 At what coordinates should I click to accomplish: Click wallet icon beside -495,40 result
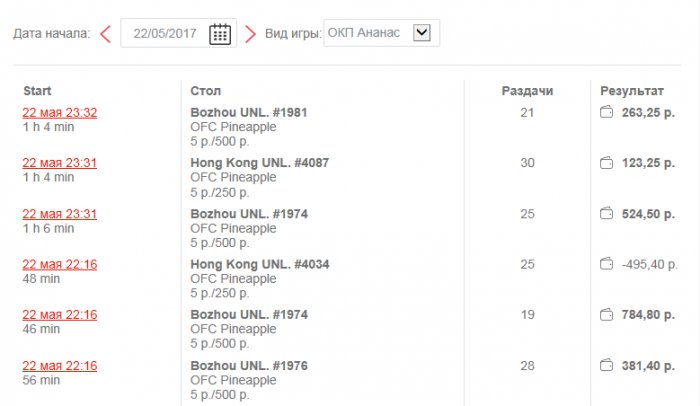coord(605,264)
